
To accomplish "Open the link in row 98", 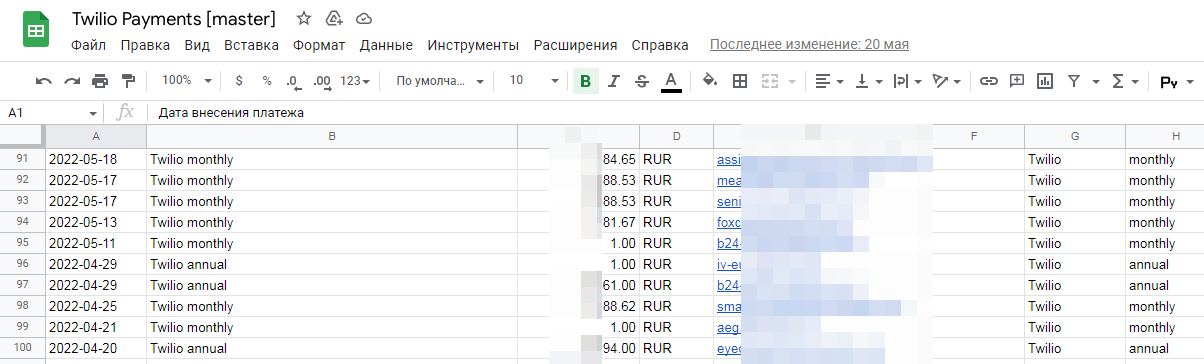I will click(x=730, y=307).
